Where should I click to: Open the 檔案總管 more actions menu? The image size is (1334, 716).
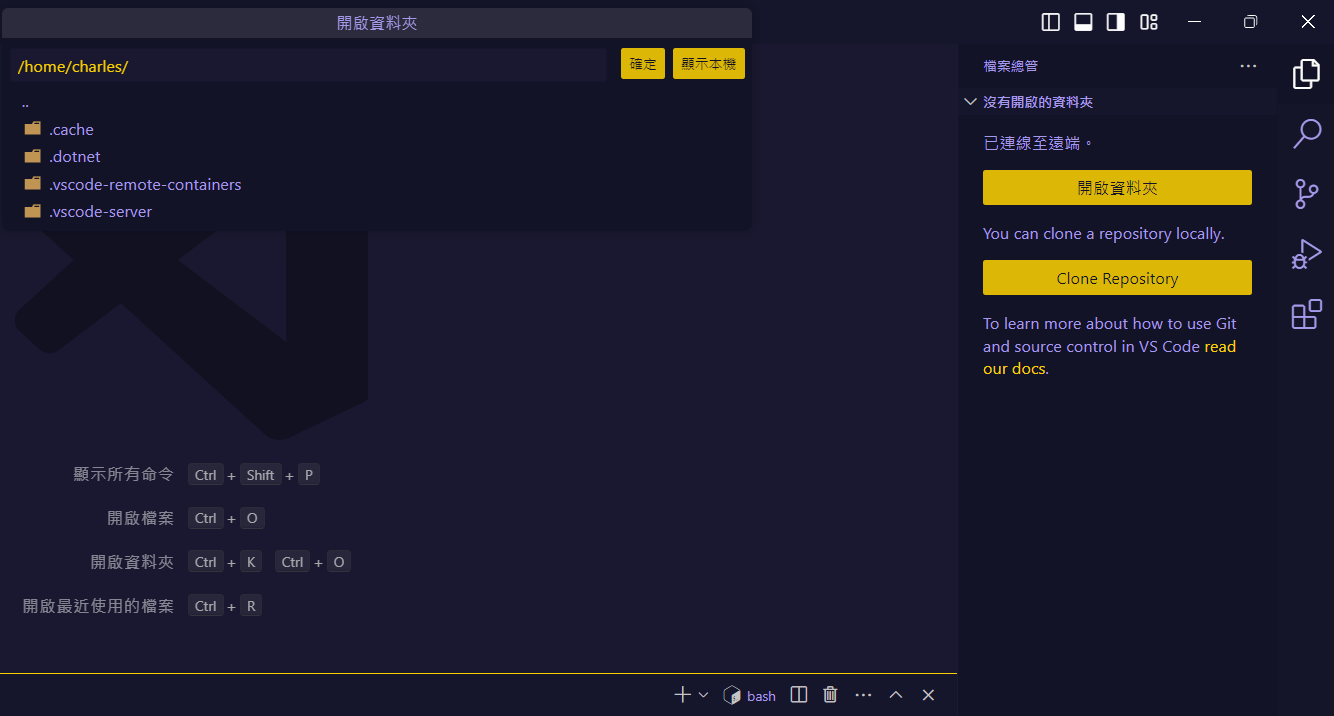pyautogui.click(x=1248, y=66)
